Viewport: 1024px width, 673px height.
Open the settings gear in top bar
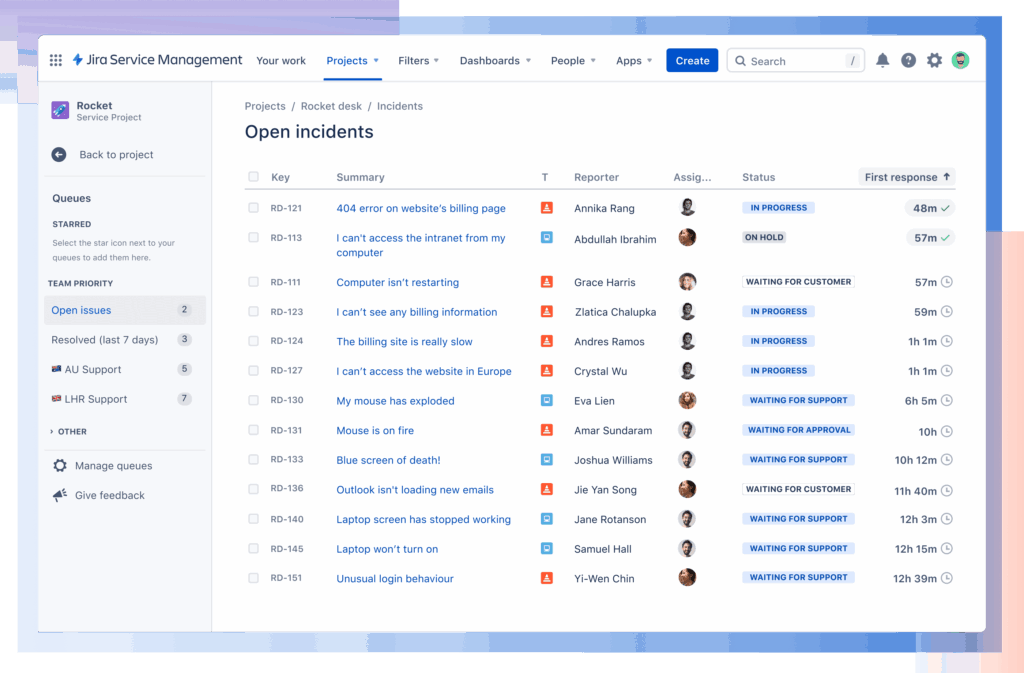[934, 60]
